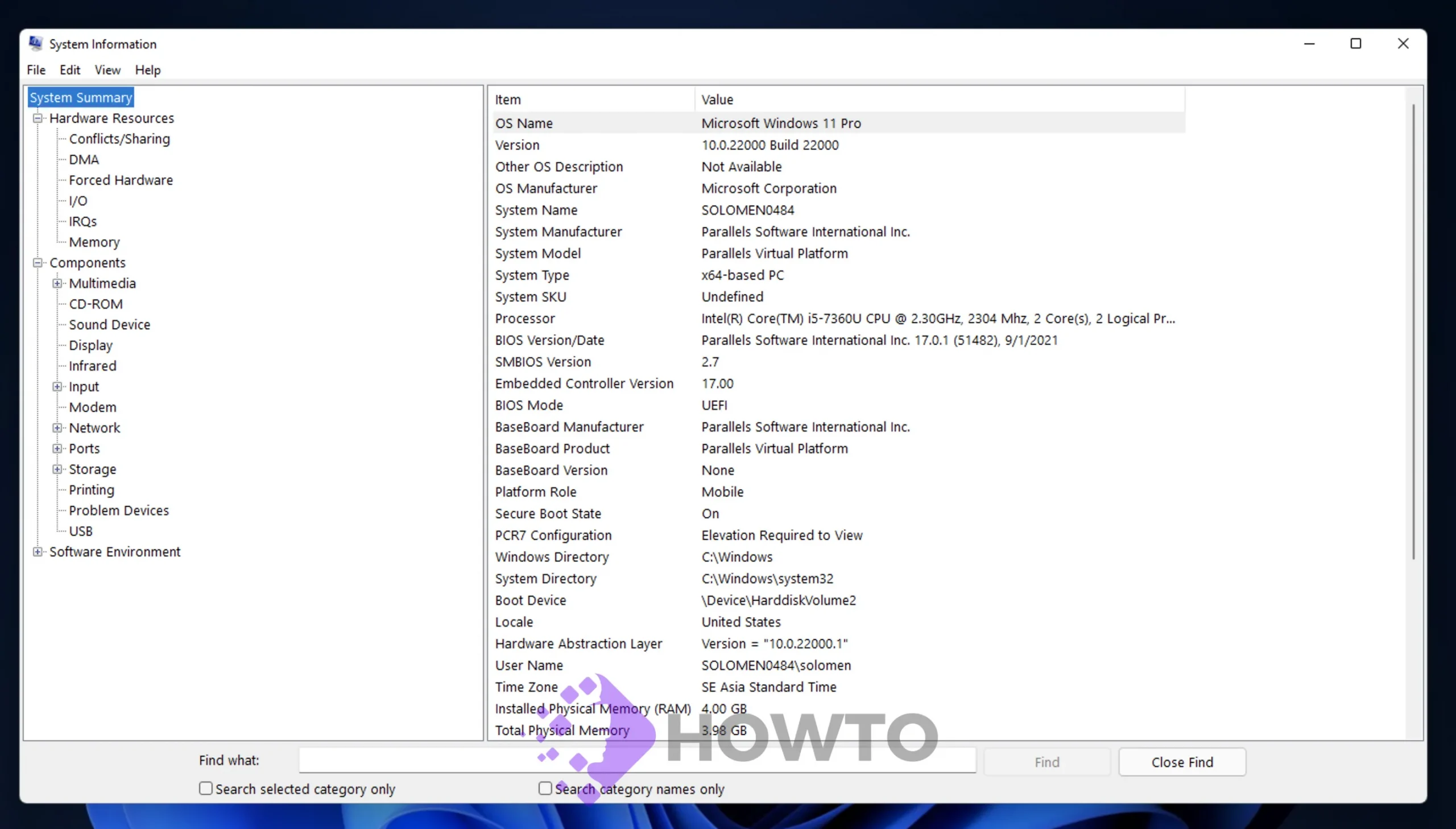Select the Infrared component
1456x829 pixels.
point(93,366)
